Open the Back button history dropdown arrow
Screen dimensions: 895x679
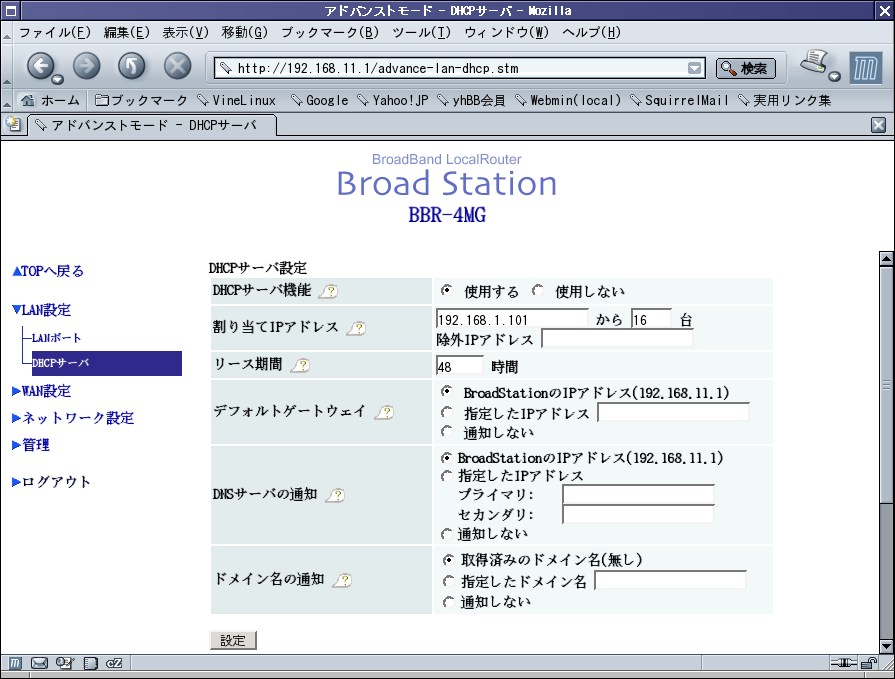tap(58, 79)
